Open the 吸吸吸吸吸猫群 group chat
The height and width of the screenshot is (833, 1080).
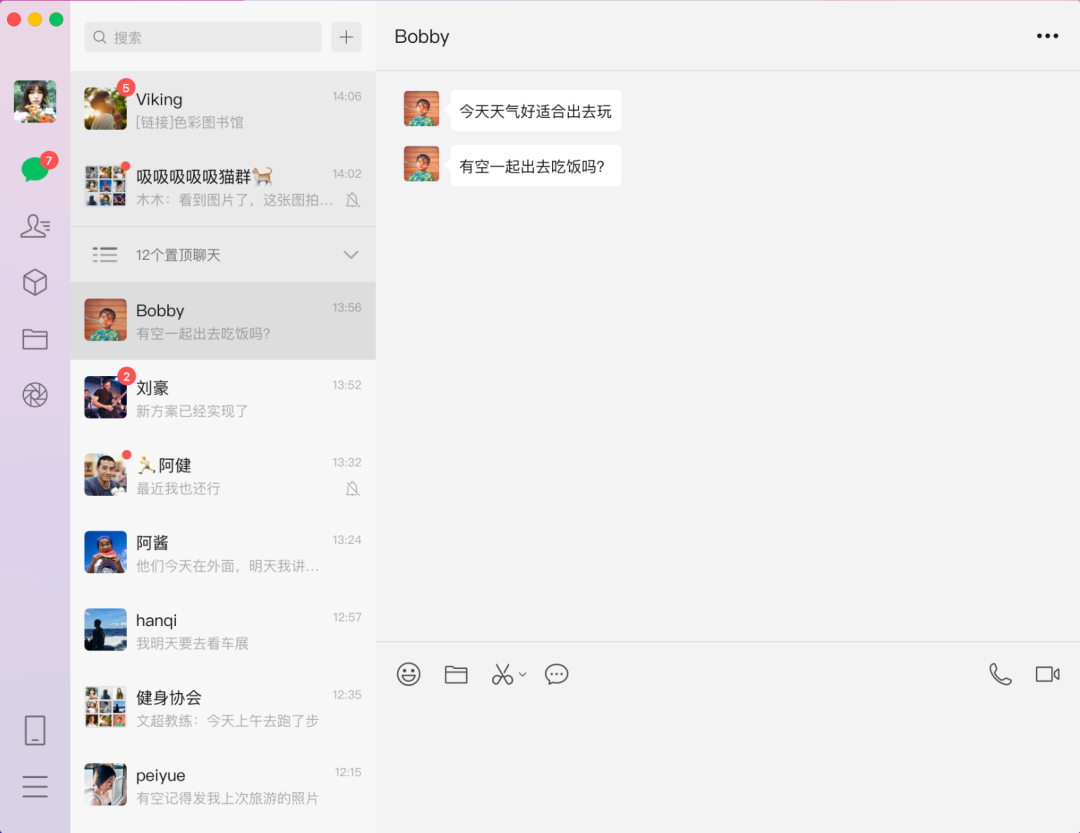[223, 187]
